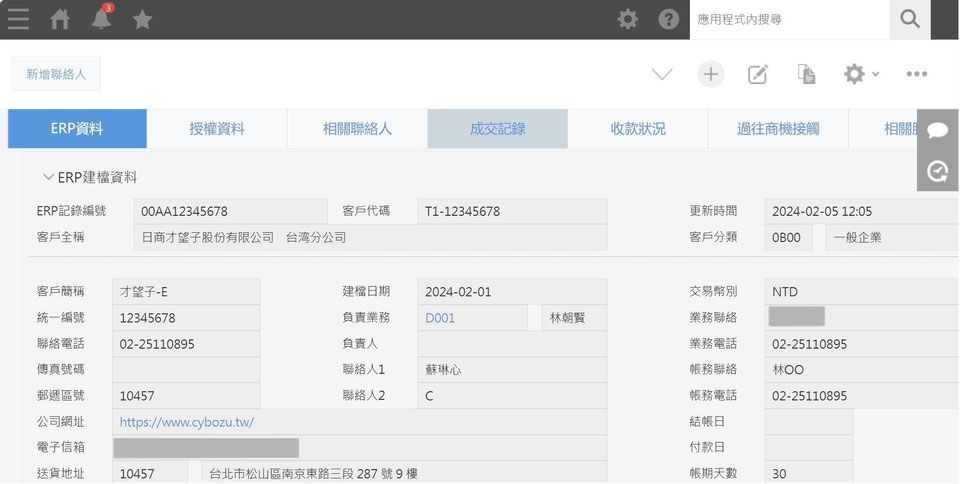Click the 送貨地址 street address field

(x=404, y=473)
